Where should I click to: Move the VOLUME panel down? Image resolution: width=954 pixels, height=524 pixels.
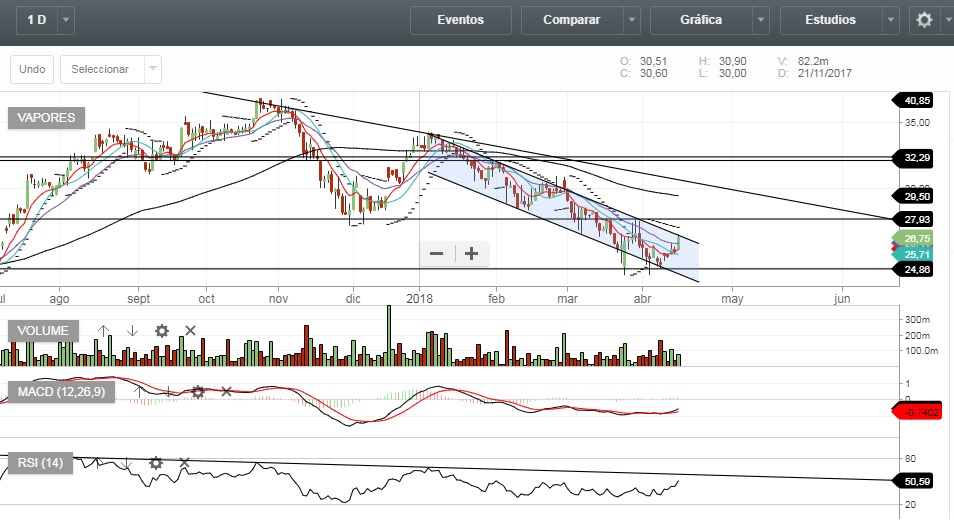pos(132,330)
